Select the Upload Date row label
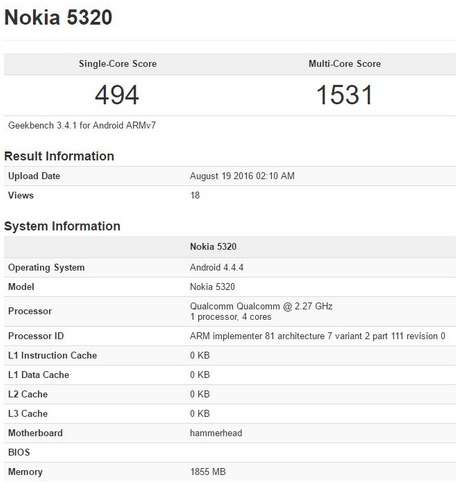The height and width of the screenshot is (482, 456). pos(34,176)
